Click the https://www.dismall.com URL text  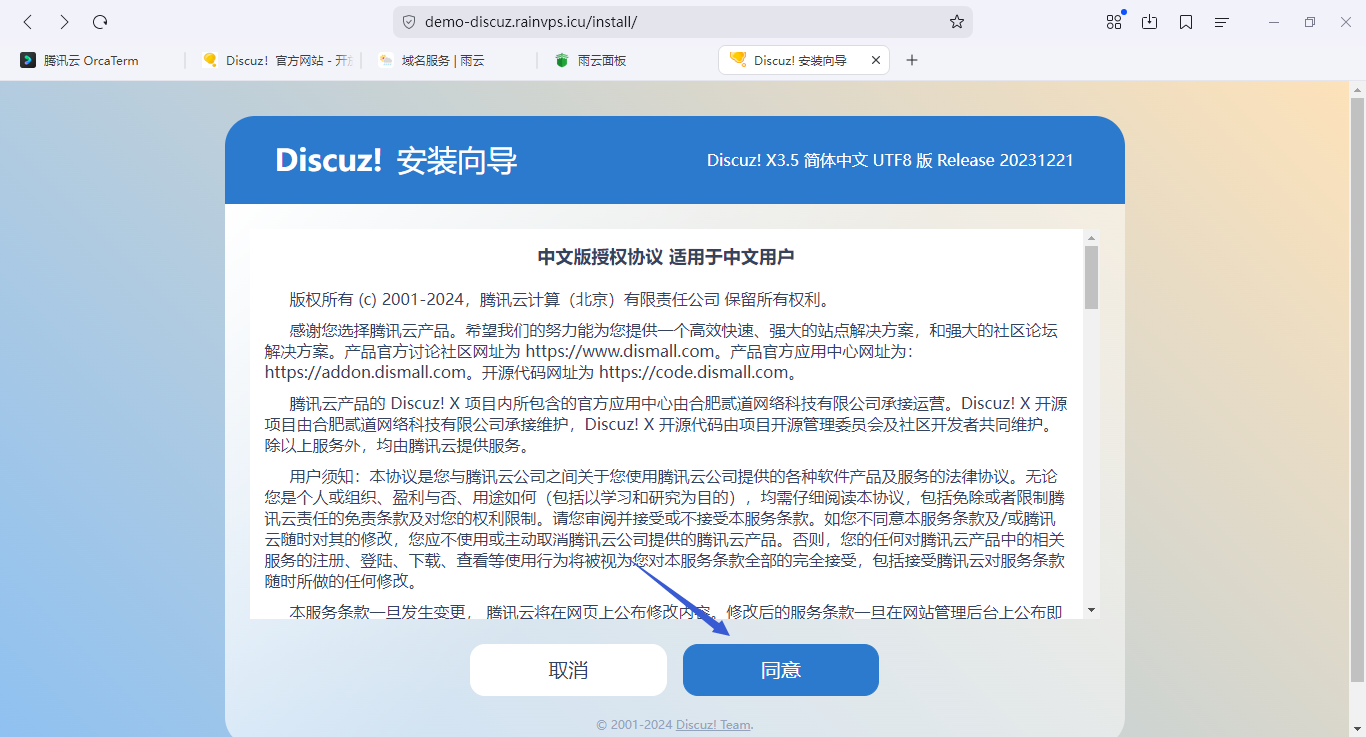620,351
